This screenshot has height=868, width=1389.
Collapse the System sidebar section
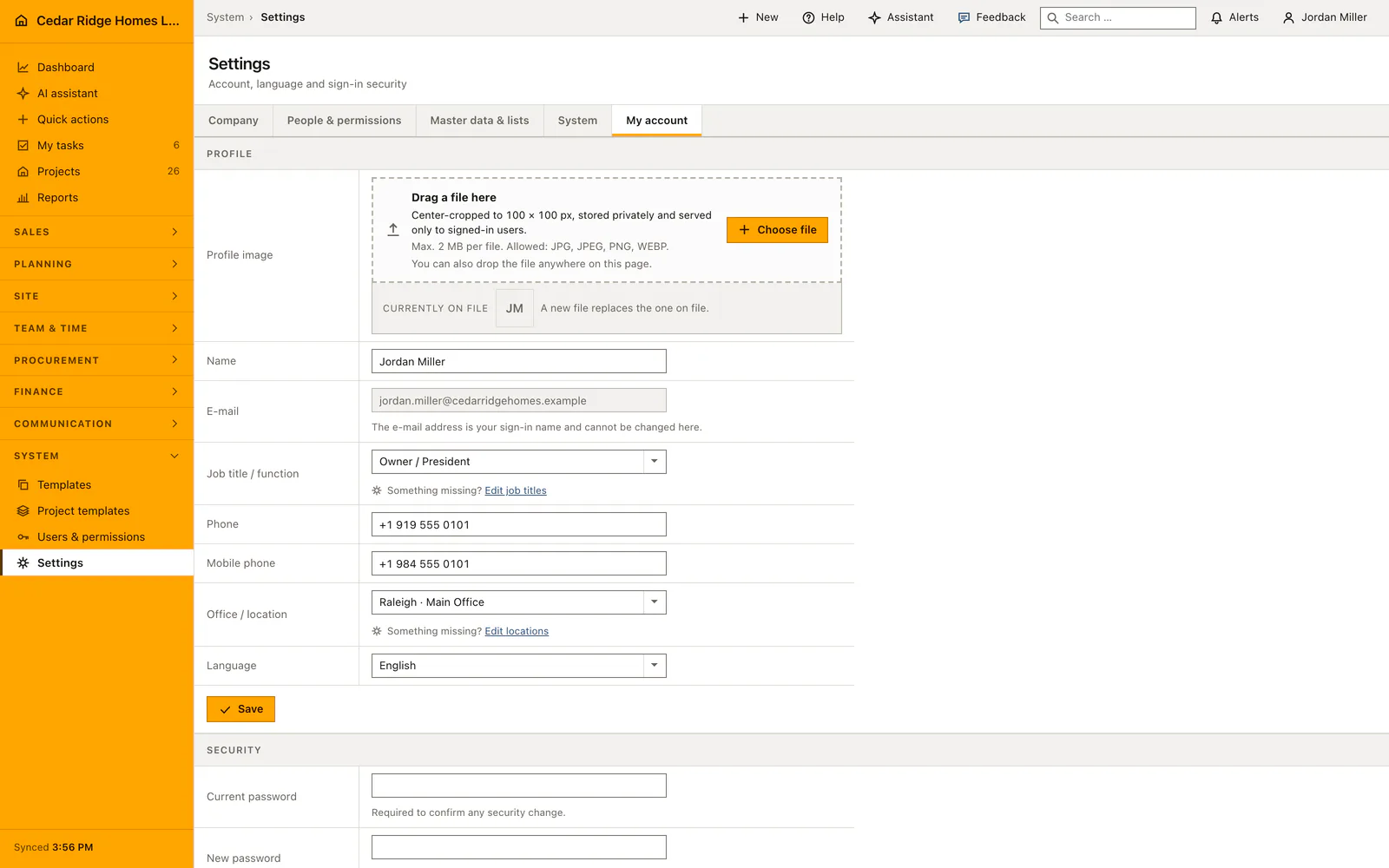[96, 456]
